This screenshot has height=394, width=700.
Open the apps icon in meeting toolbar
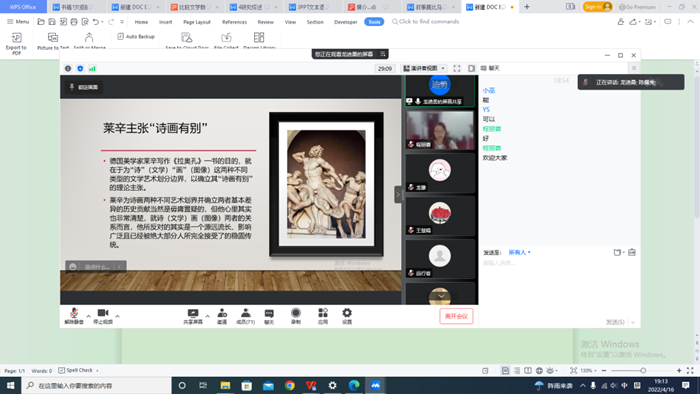coord(323,313)
